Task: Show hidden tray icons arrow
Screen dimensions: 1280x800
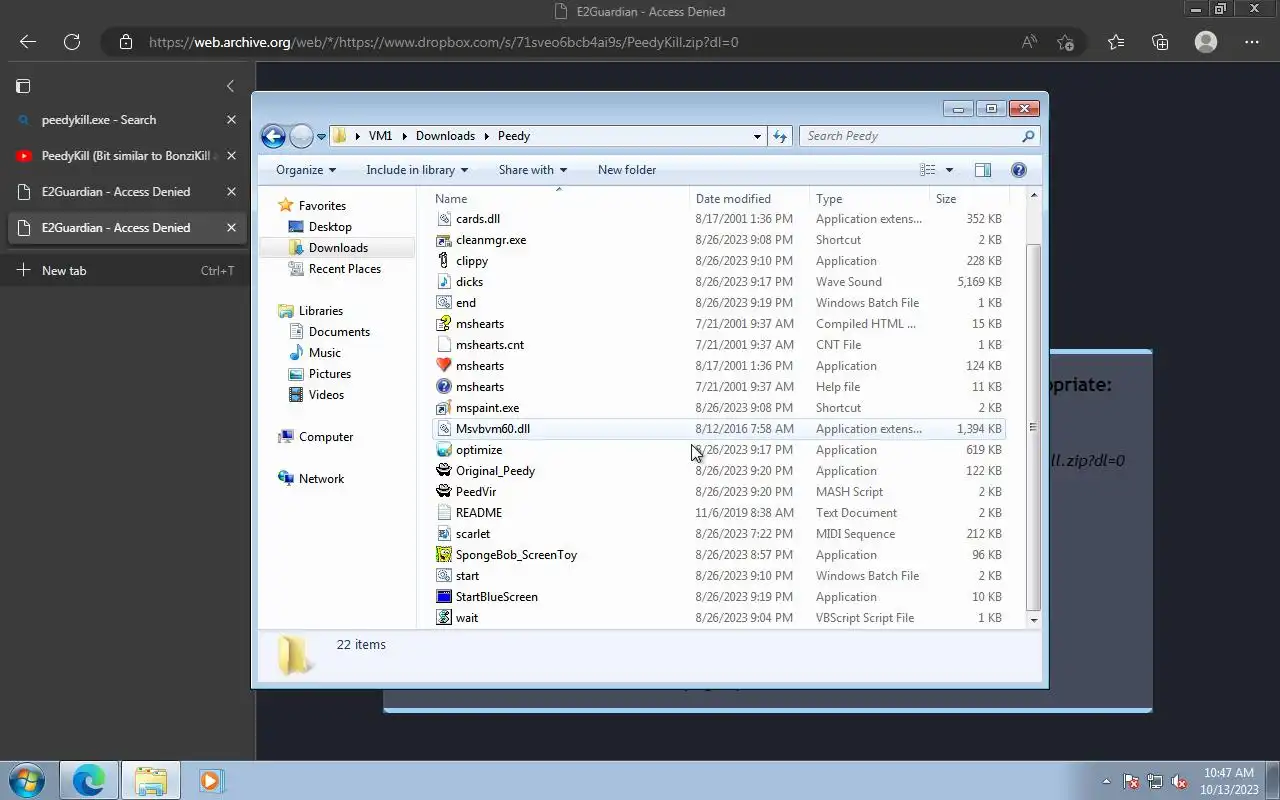Action: [x=1106, y=781]
